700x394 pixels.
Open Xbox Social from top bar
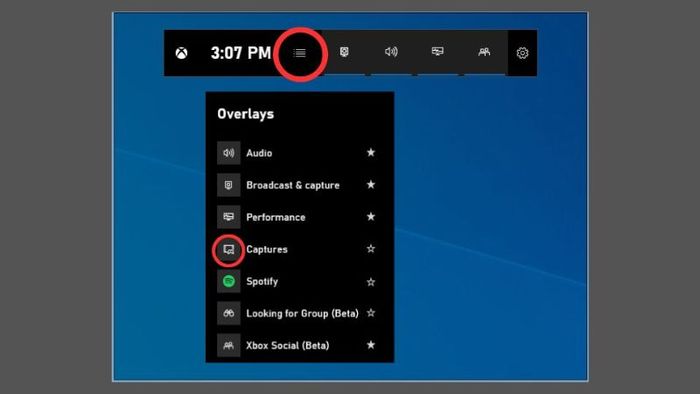pyautogui.click(x=484, y=52)
